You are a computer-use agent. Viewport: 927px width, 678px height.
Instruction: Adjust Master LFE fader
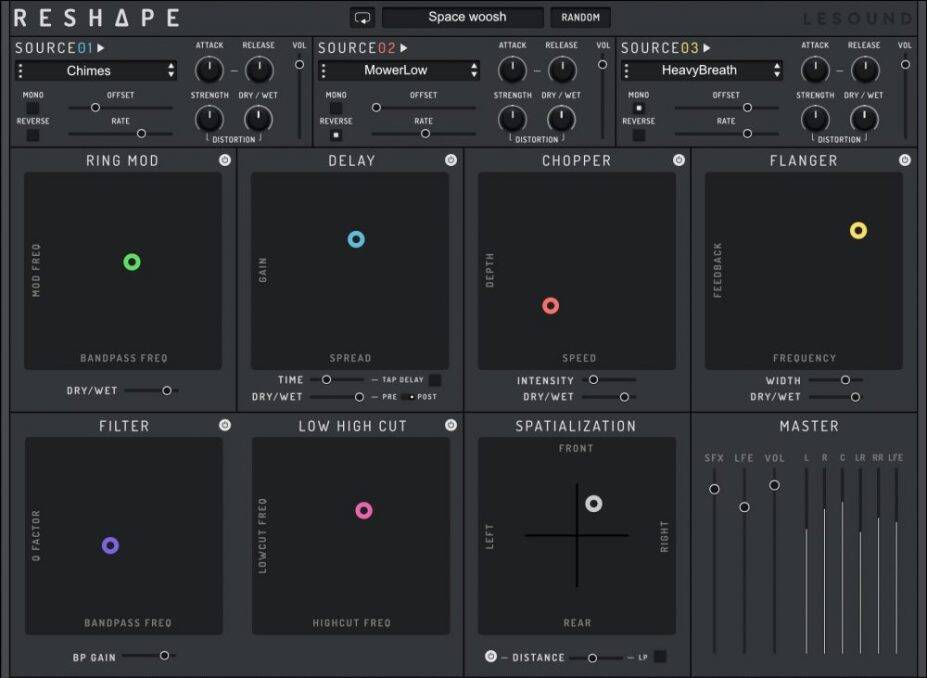tap(744, 560)
